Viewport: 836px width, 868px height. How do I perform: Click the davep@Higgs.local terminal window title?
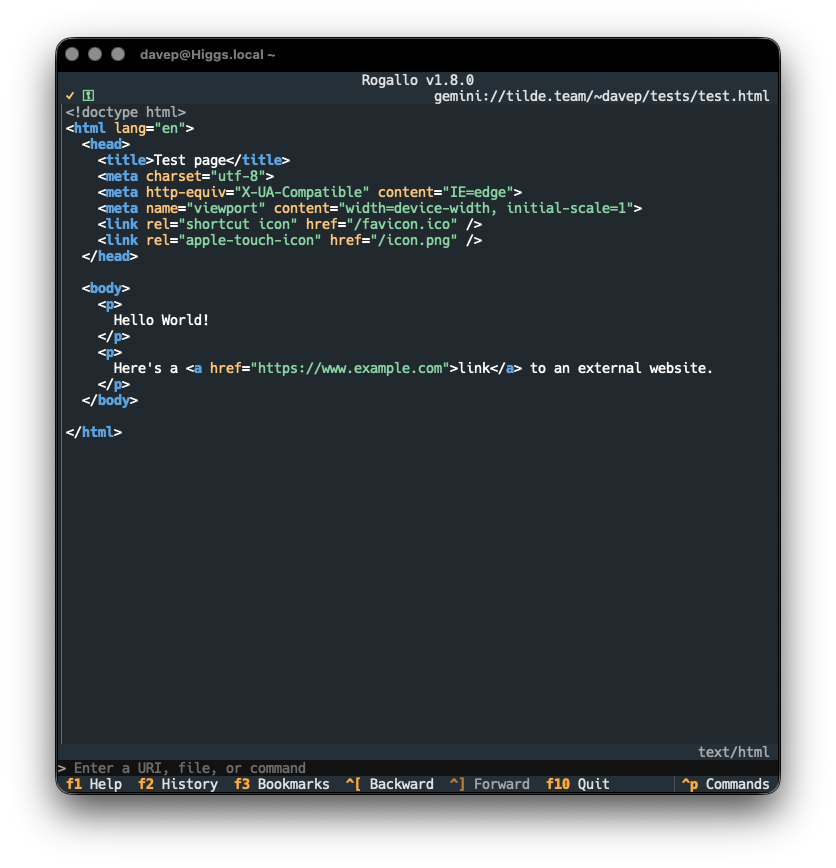click(208, 55)
